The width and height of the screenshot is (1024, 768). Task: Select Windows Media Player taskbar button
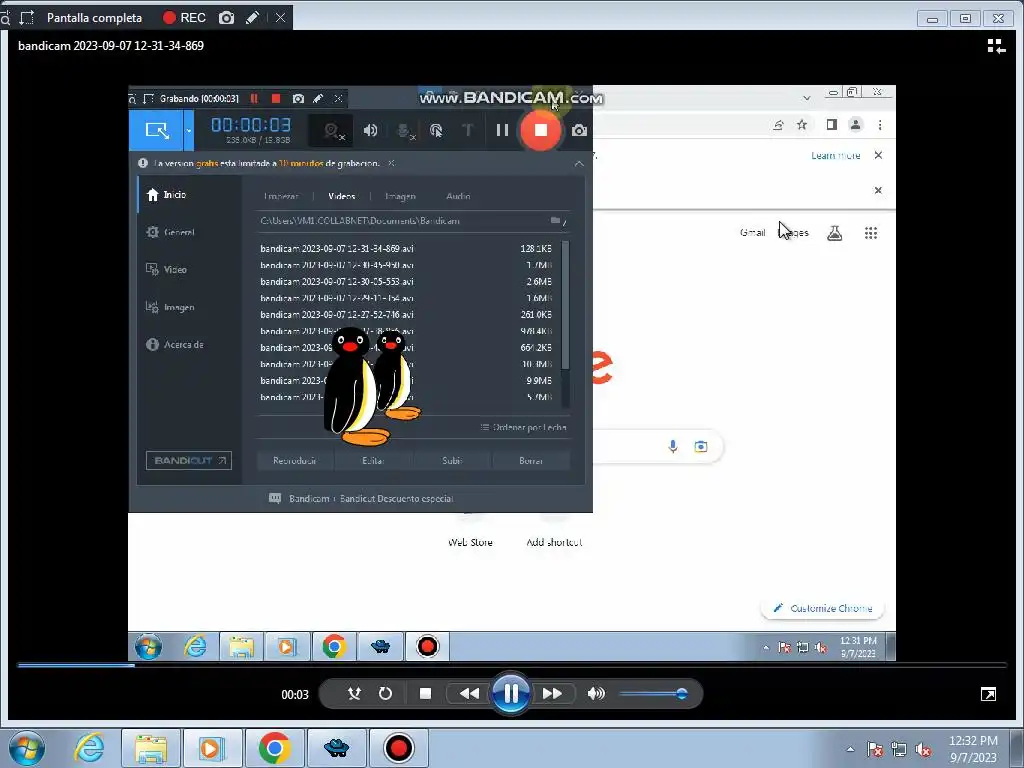pos(212,748)
